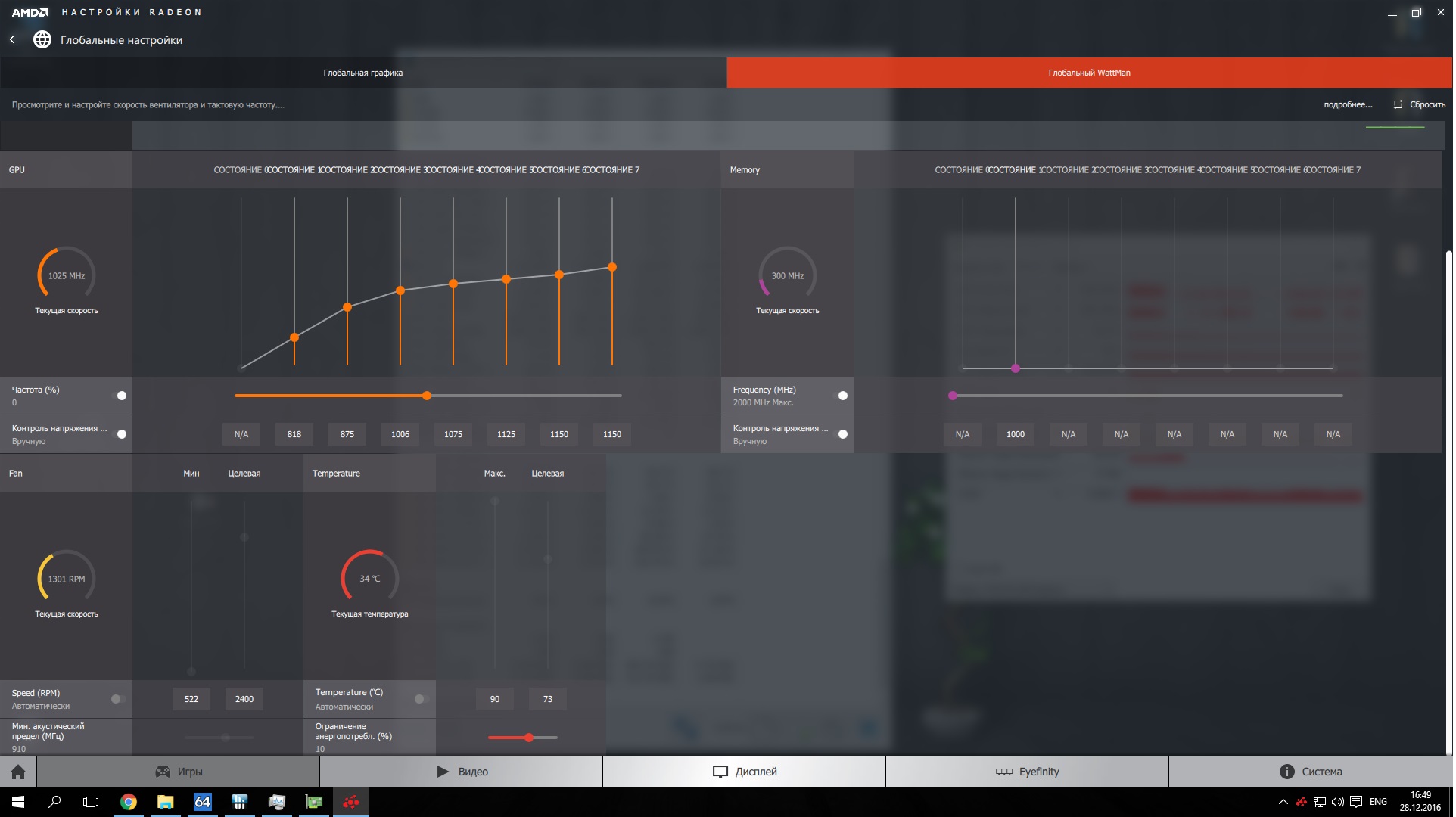The image size is (1456, 817).
Task: Select the Глобальный WattMan tab
Action: pyautogui.click(x=1089, y=73)
